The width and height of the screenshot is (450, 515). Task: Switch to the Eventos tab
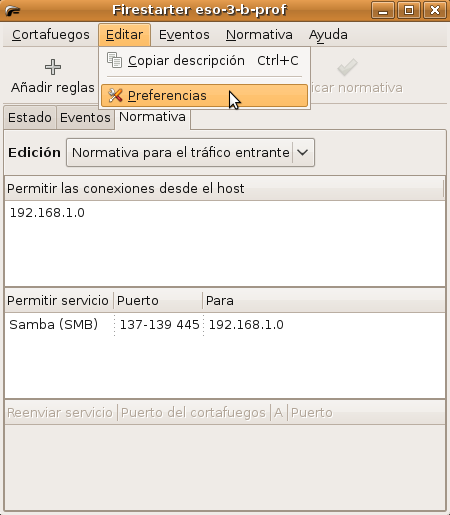pos(85,117)
